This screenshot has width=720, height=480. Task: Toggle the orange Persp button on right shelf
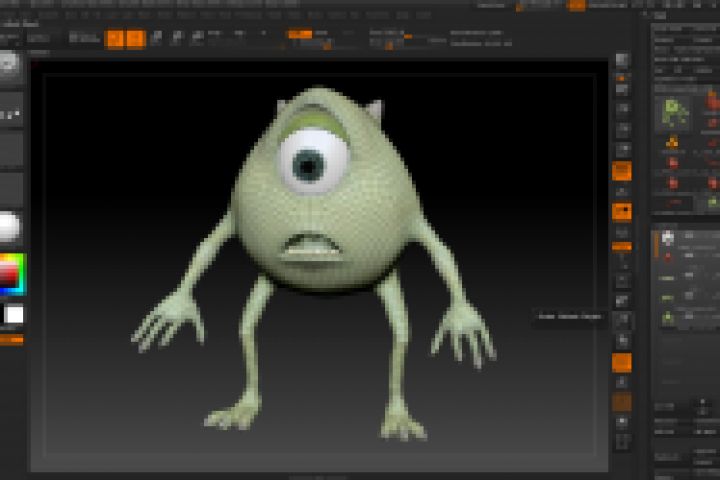click(622, 171)
